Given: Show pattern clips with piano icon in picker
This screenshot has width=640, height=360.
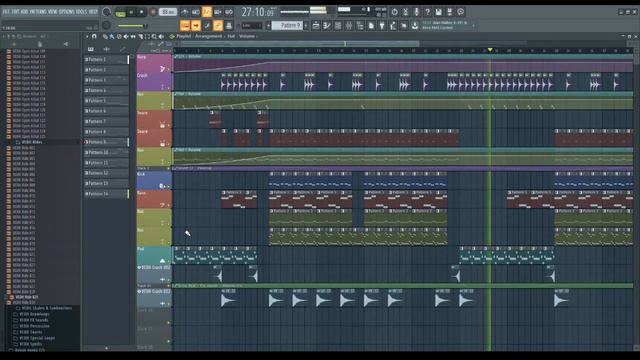Looking at the screenshot, I should click(91, 49).
